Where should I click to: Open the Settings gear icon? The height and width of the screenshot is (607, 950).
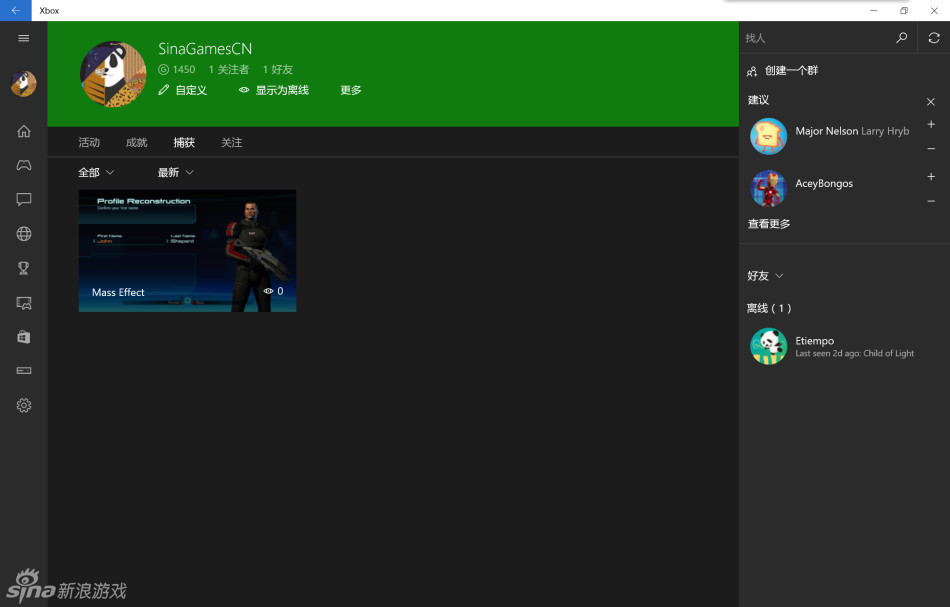[x=24, y=405]
